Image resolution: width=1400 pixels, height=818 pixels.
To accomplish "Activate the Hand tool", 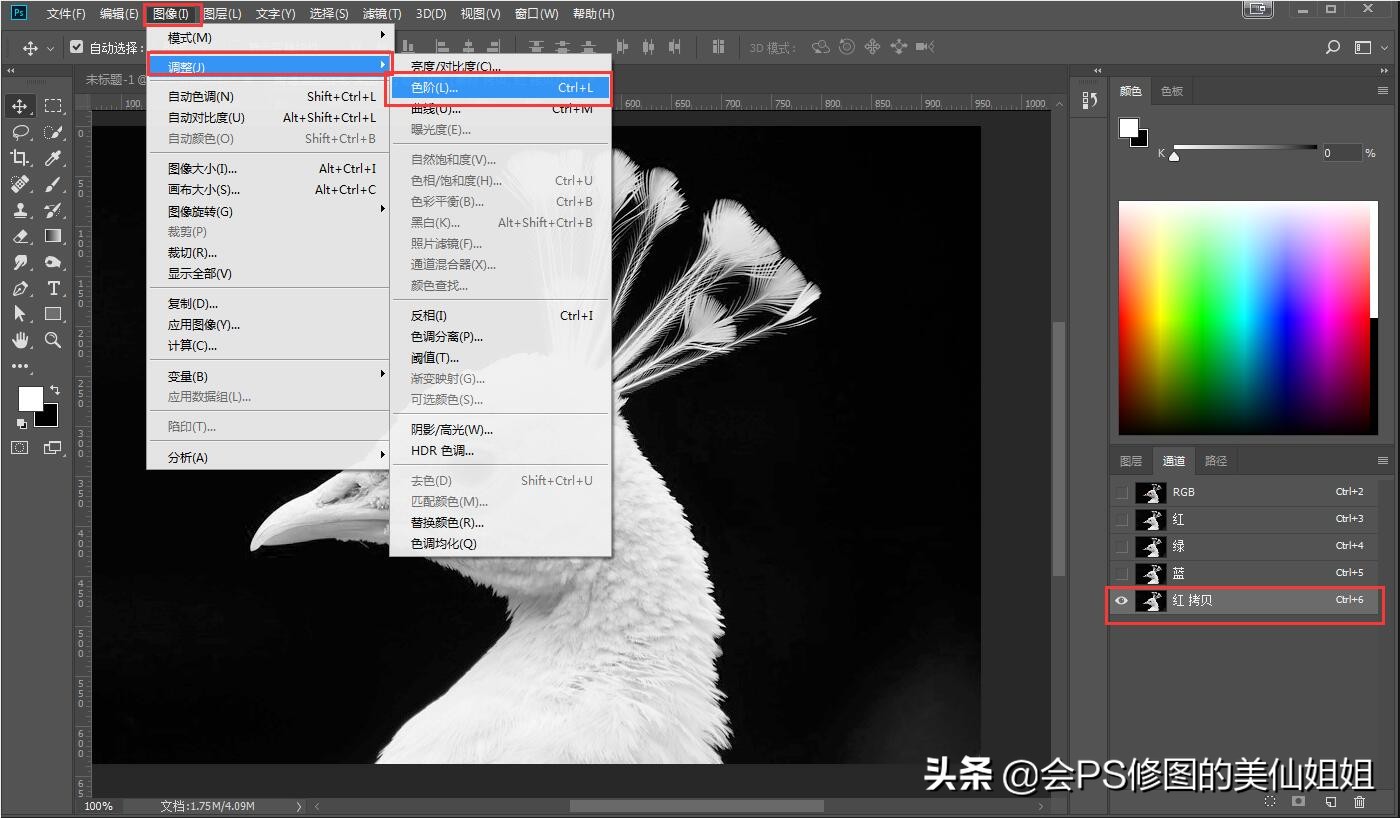I will [x=20, y=340].
